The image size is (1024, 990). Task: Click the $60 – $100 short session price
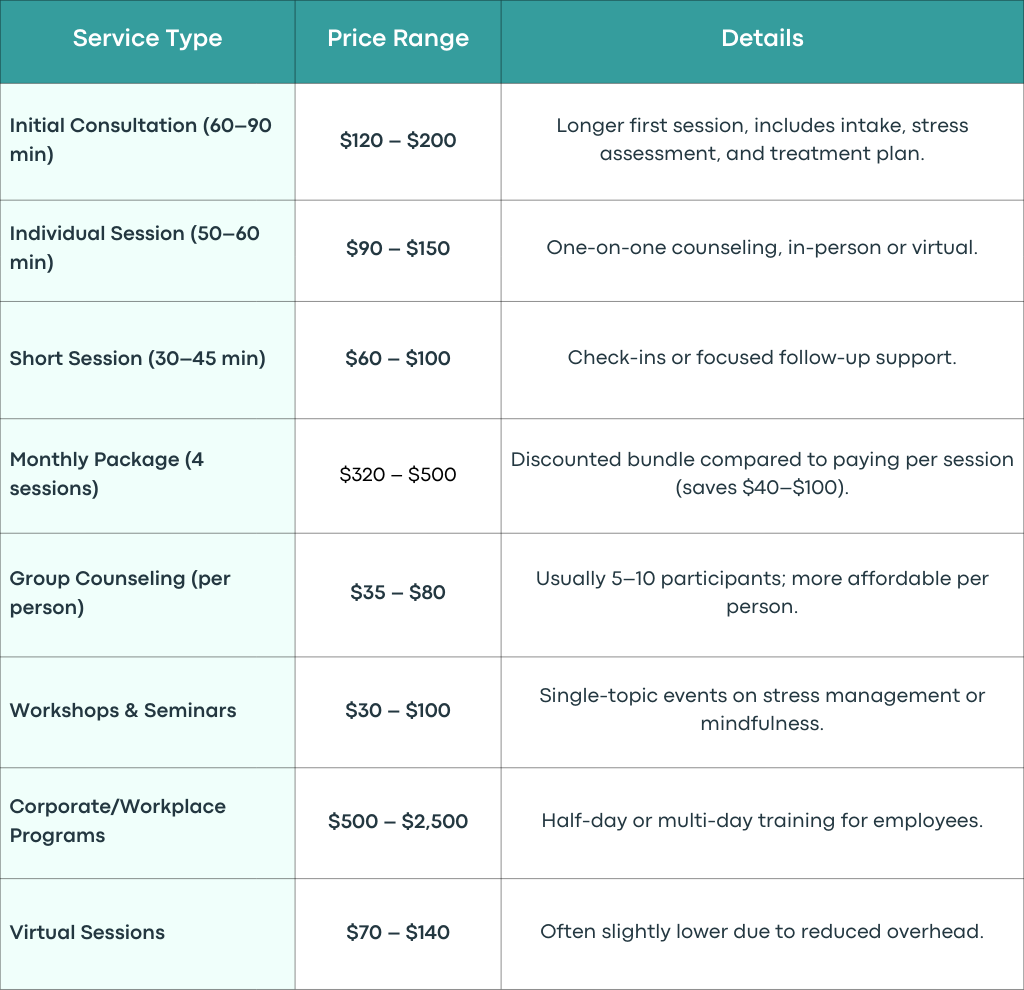click(x=398, y=359)
